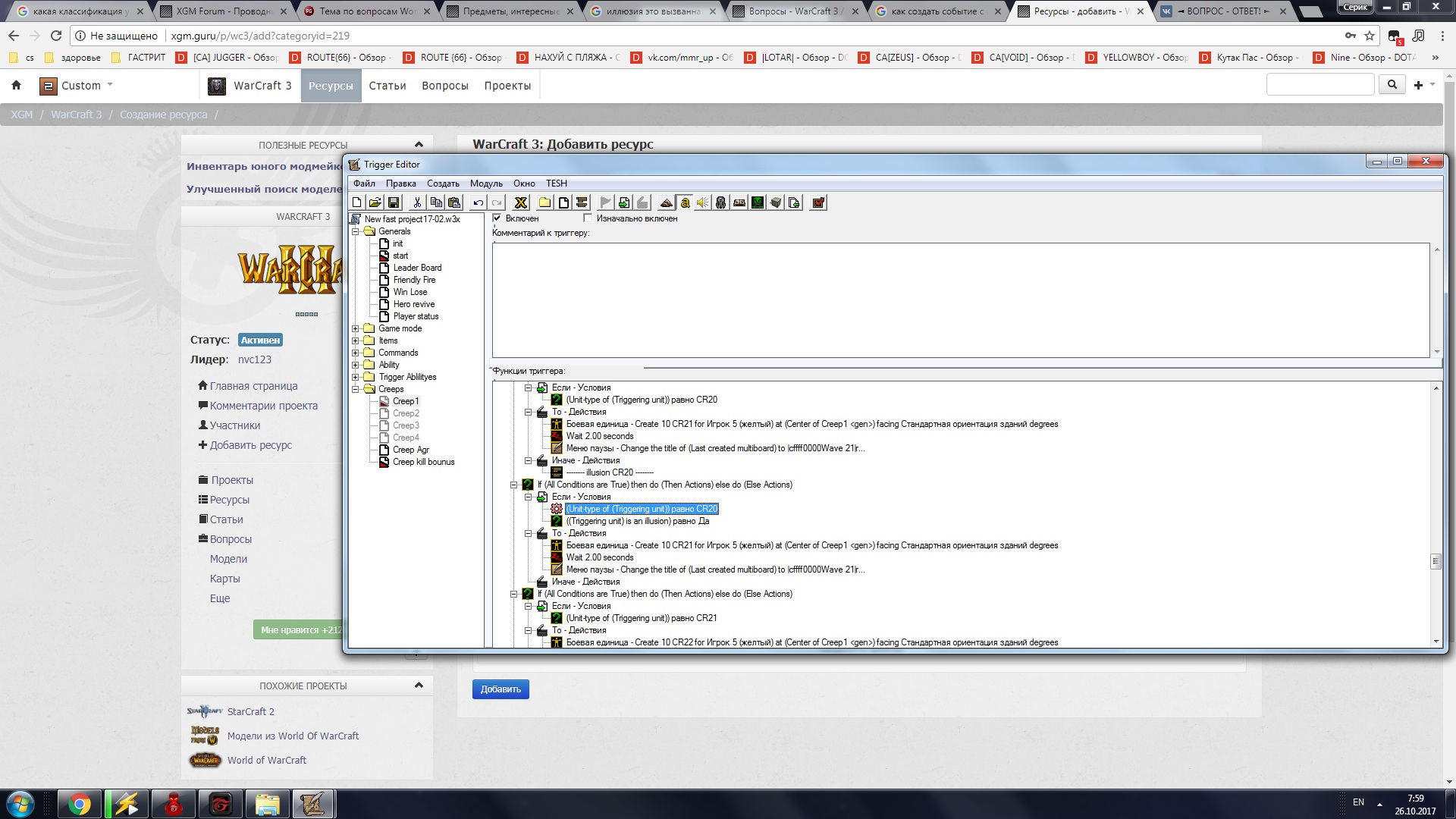This screenshot has width=1456, height=819.
Task: Click the 'Участники' sidebar link
Action: [234, 425]
